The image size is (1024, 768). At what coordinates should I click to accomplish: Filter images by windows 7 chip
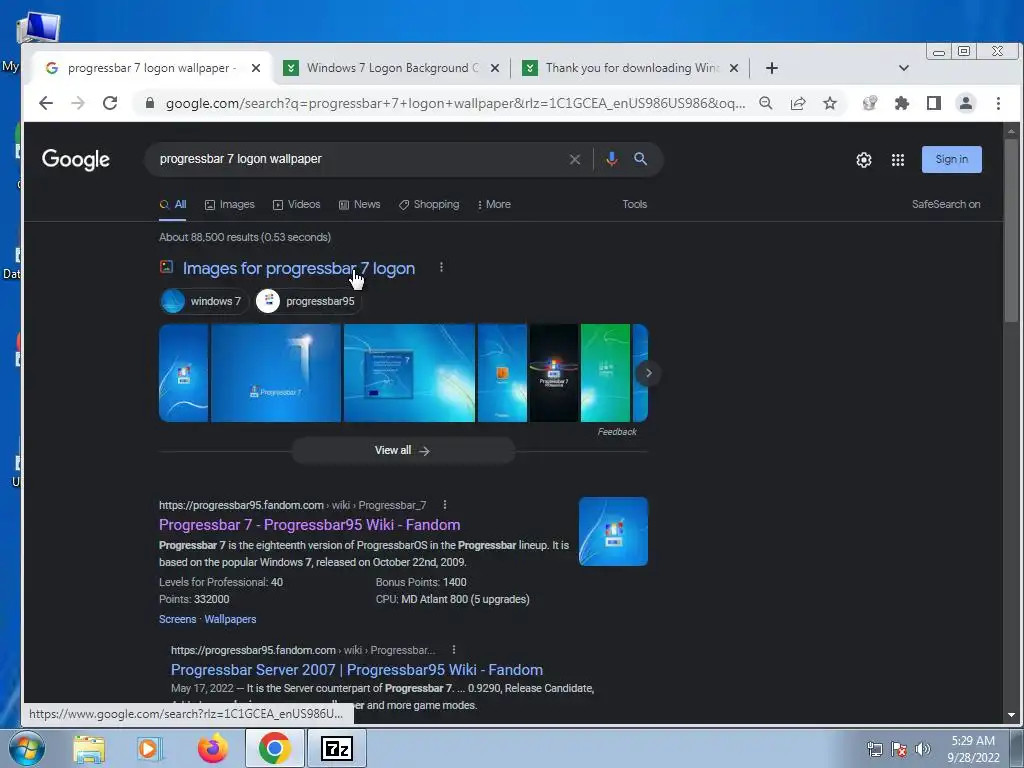point(204,301)
